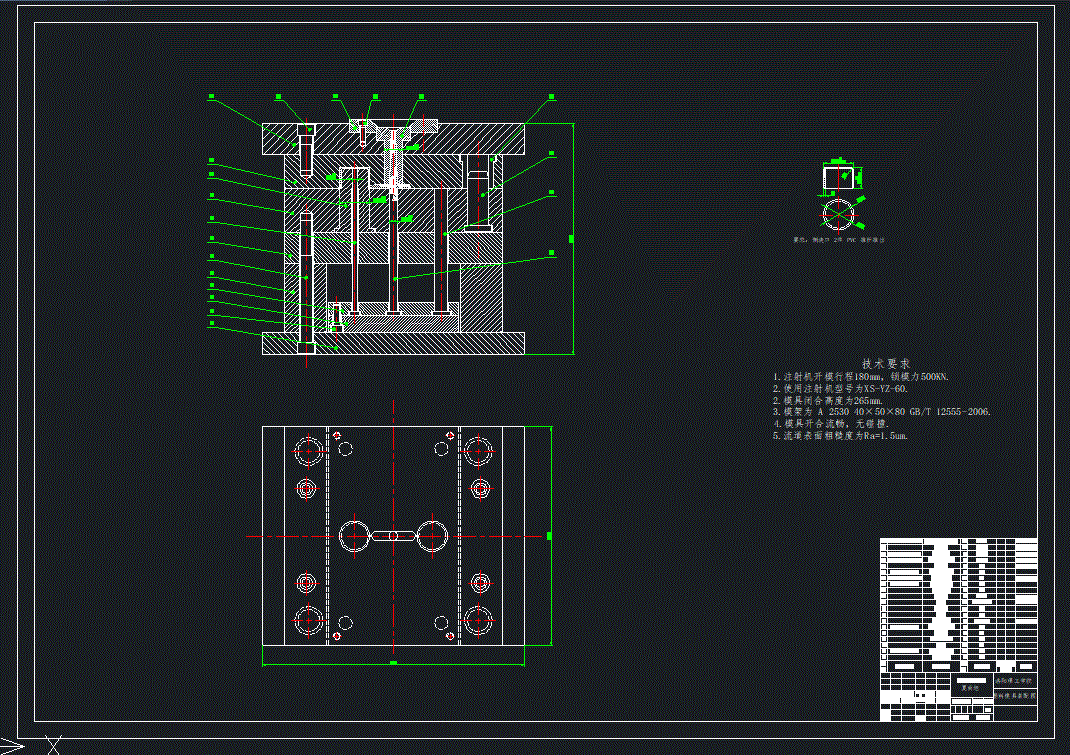Screen dimensions: 1070x755
Task: Select the top-left guide pillar circle in plan view
Action: click(x=308, y=450)
